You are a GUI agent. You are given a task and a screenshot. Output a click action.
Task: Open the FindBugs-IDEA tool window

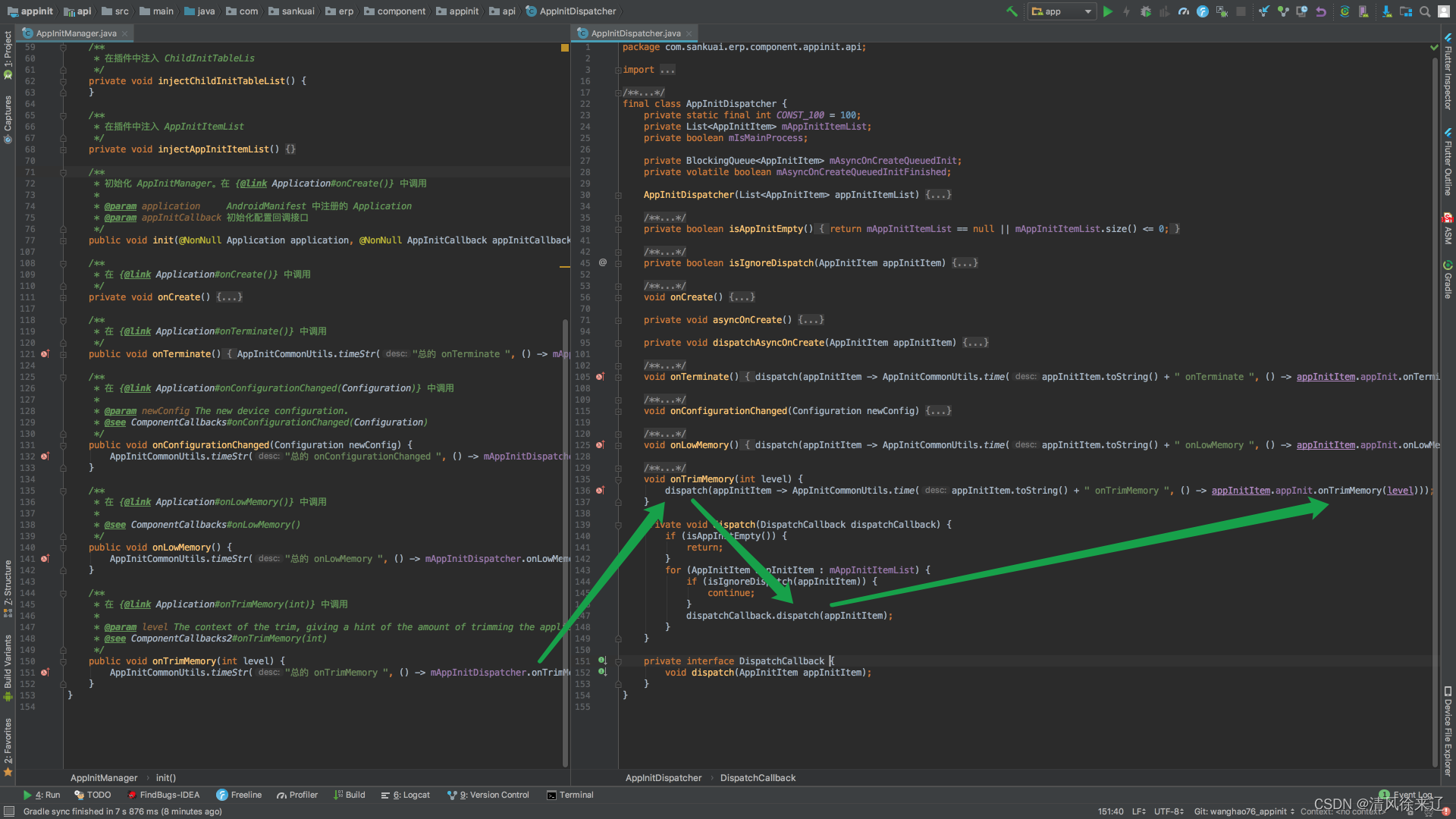coord(163,795)
